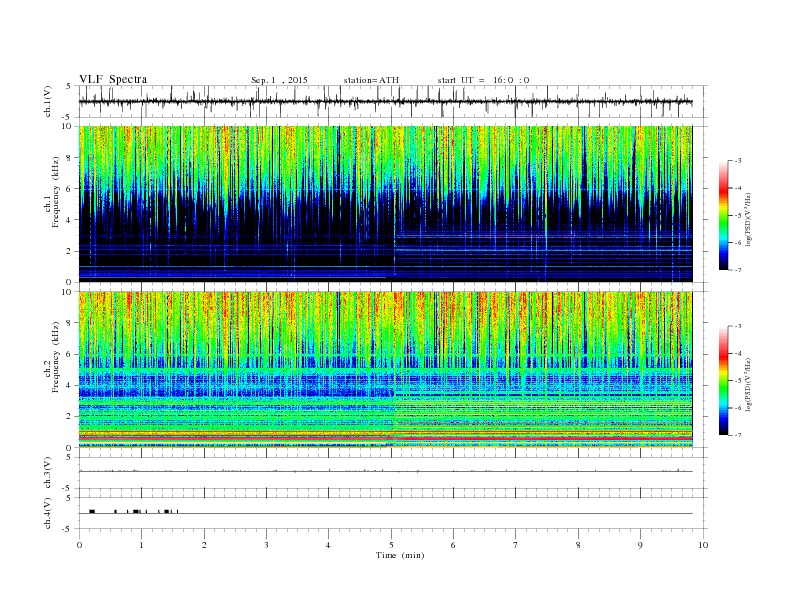Image resolution: width=792 pixels, height=612 pixels.
Task: Click inside the ch.2 spectrogram panel
Action: (x=385, y=370)
